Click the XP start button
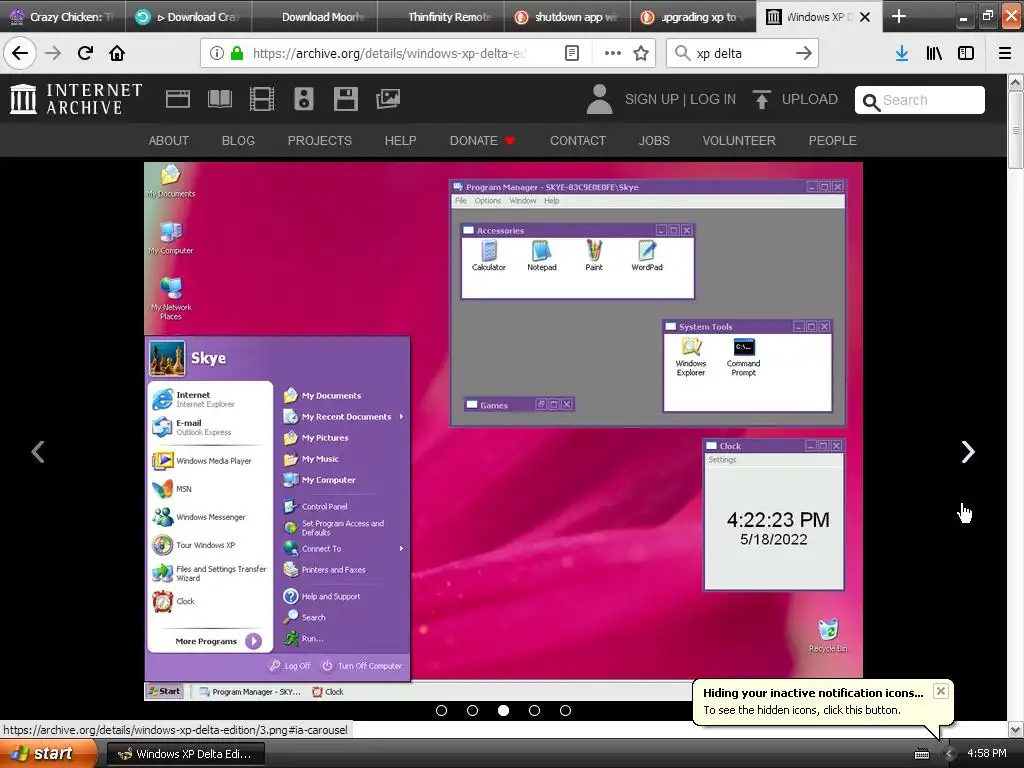This screenshot has height=768, width=1024. pyautogui.click(x=48, y=753)
